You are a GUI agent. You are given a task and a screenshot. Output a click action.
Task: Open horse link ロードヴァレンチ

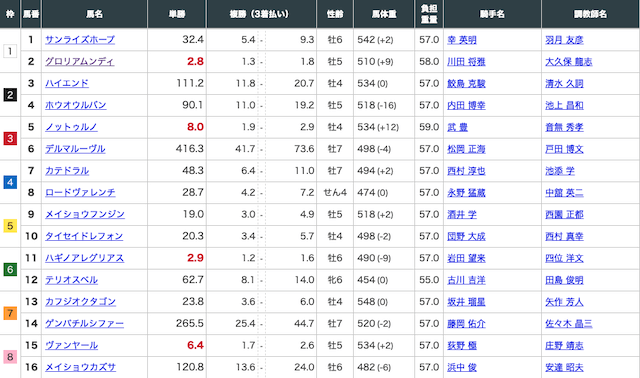tap(80, 192)
